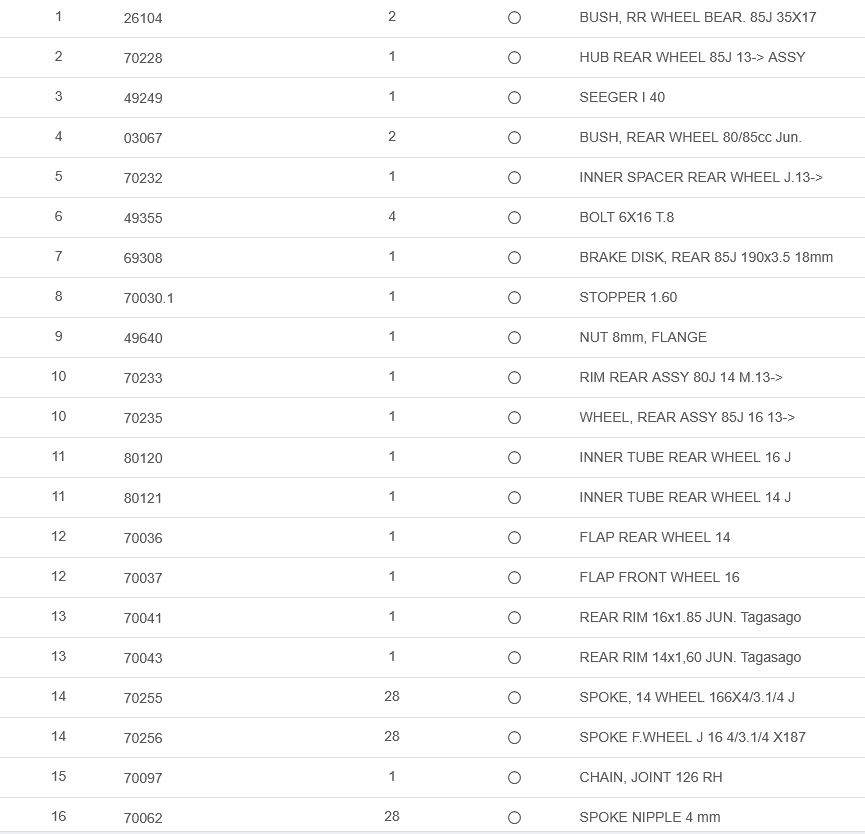
Task: Select the circle for BRAKE DISK, REAR row
Action: coord(514,258)
